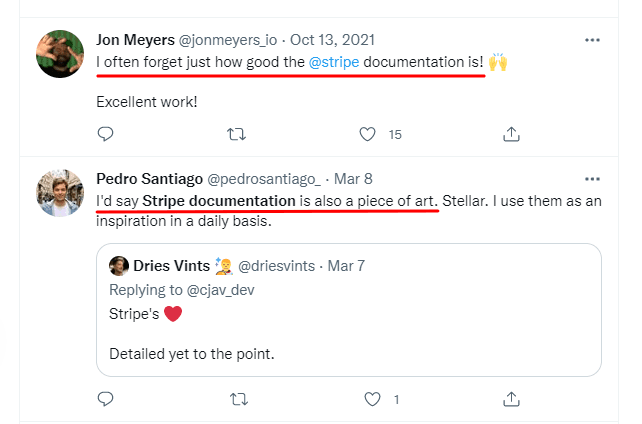
Task: Retweet Pedro Santiago's tweet
Action: tap(237, 400)
